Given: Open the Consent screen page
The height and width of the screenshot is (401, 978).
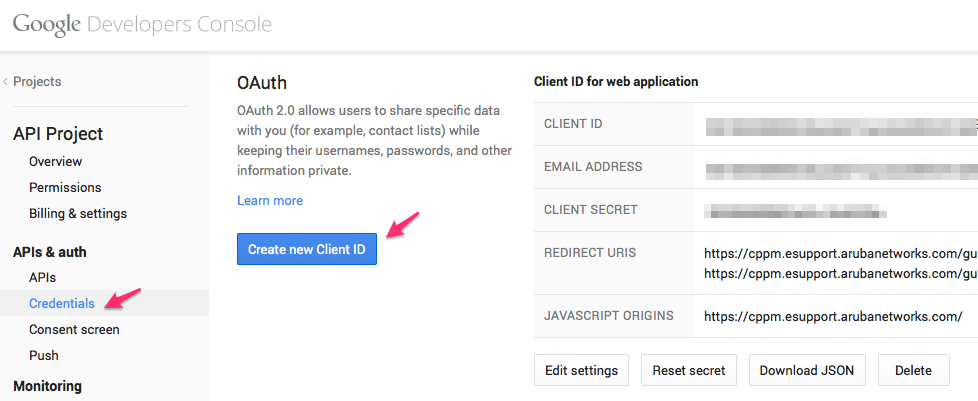Looking at the screenshot, I should (74, 329).
